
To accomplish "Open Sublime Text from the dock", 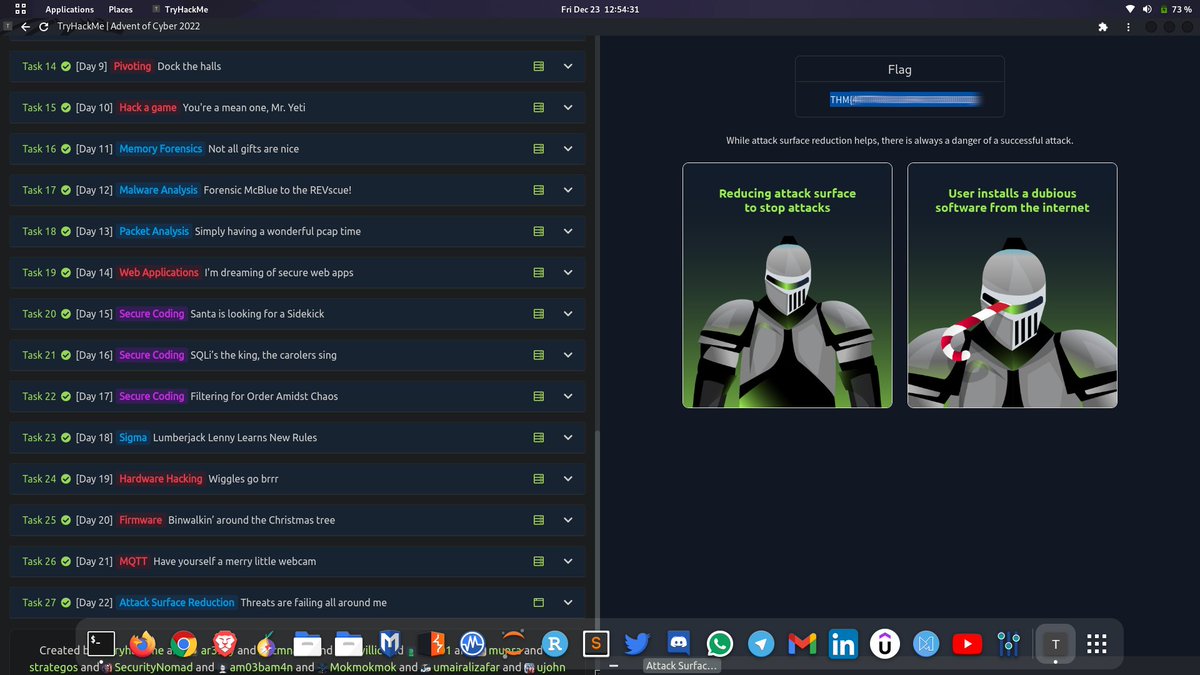I will pos(595,644).
